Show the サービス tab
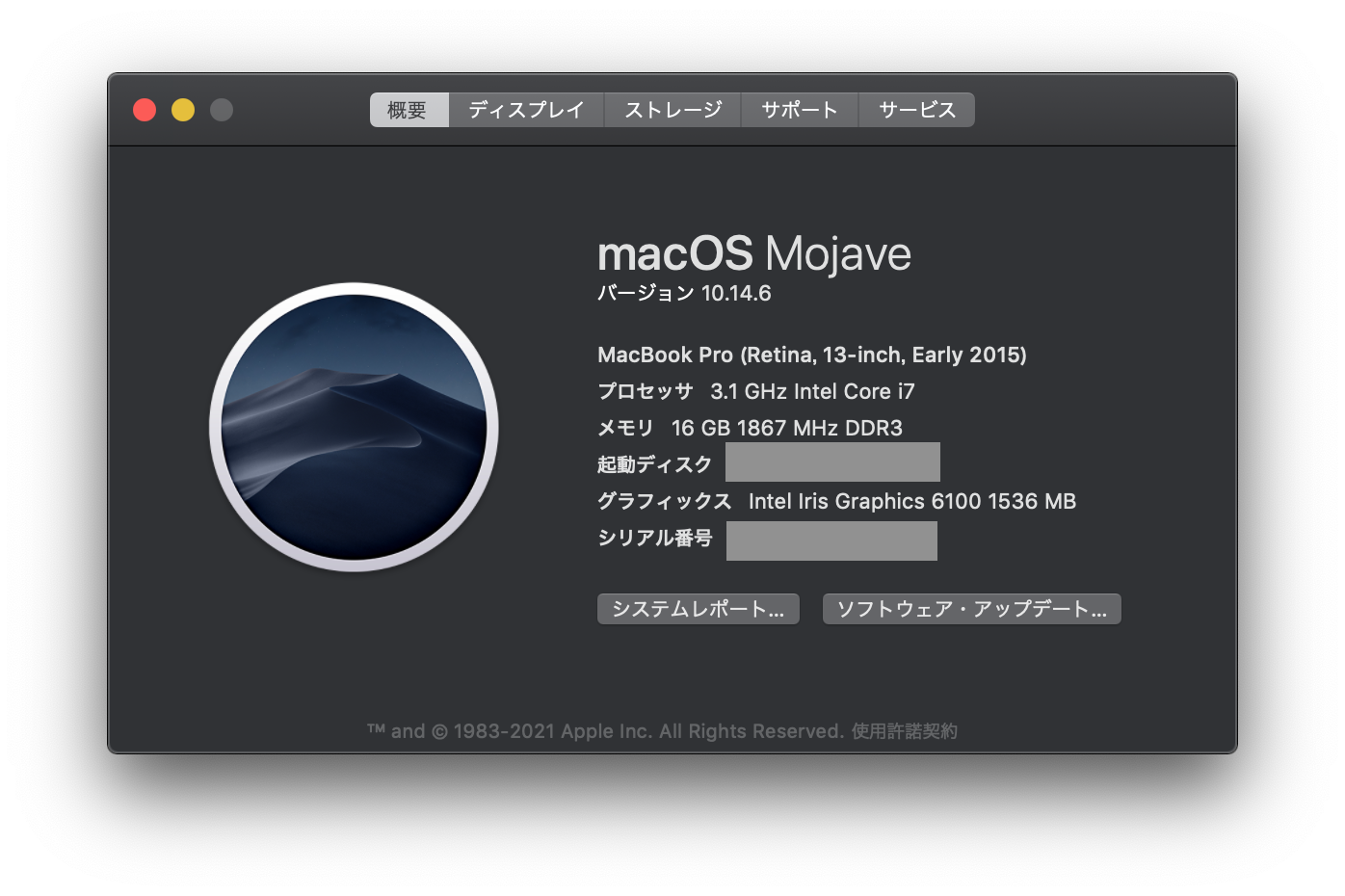Screen dimensions: 1345x896 click(916, 110)
